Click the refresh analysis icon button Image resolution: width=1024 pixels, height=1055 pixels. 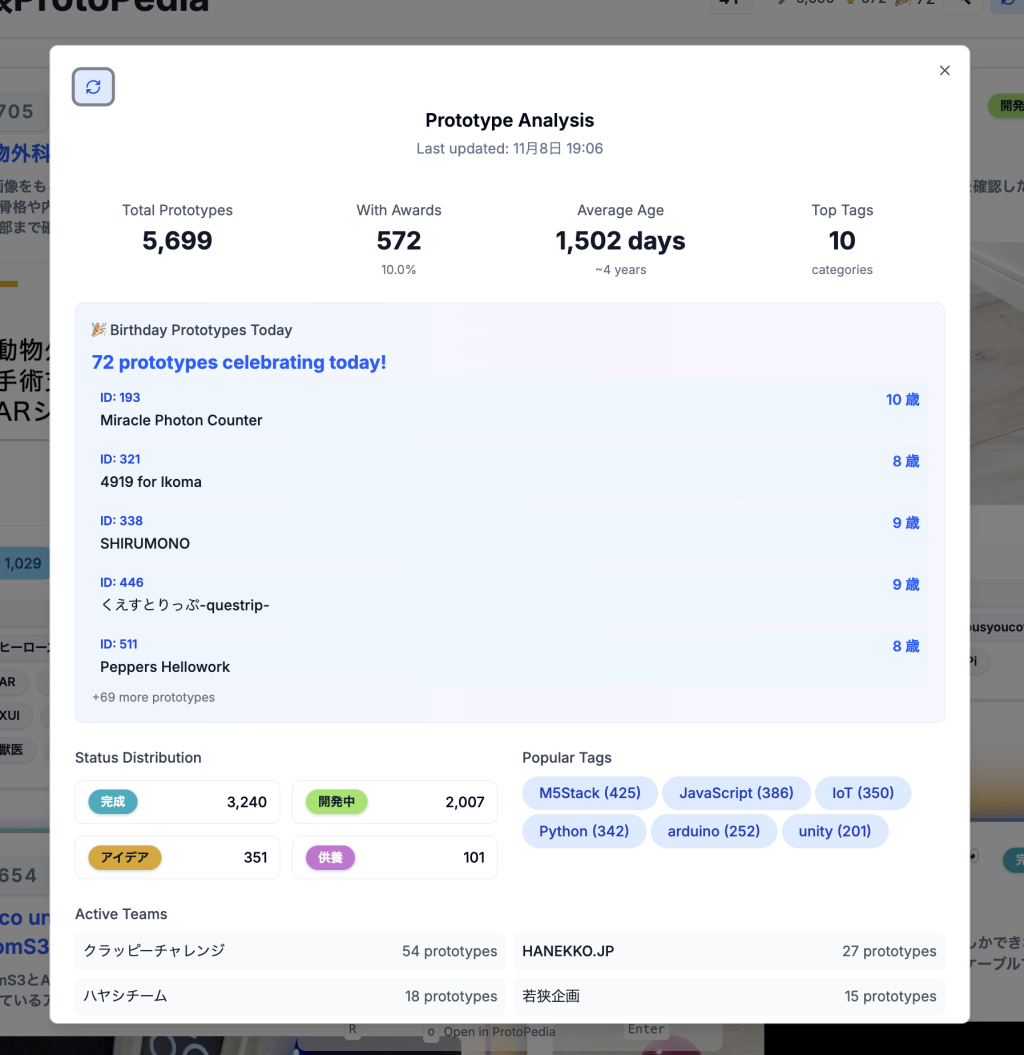(x=93, y=87)
